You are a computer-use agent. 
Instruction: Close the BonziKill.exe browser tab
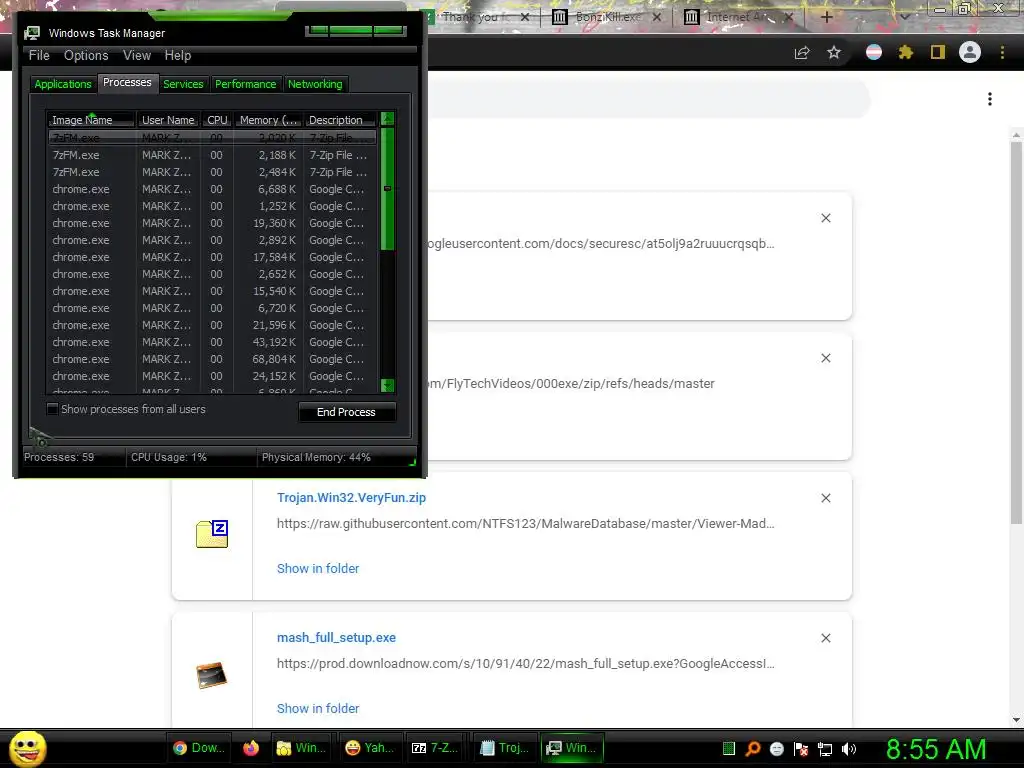(657, 17)
